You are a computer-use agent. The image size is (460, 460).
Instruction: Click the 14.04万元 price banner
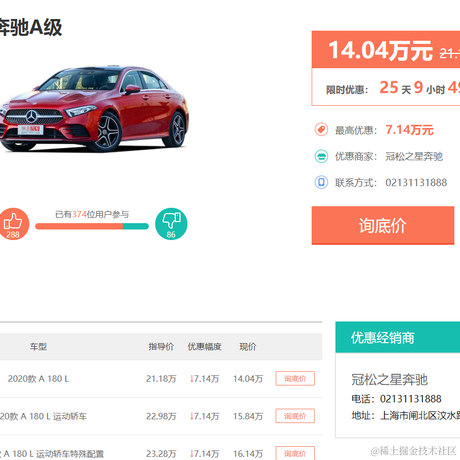click(386, 50)
